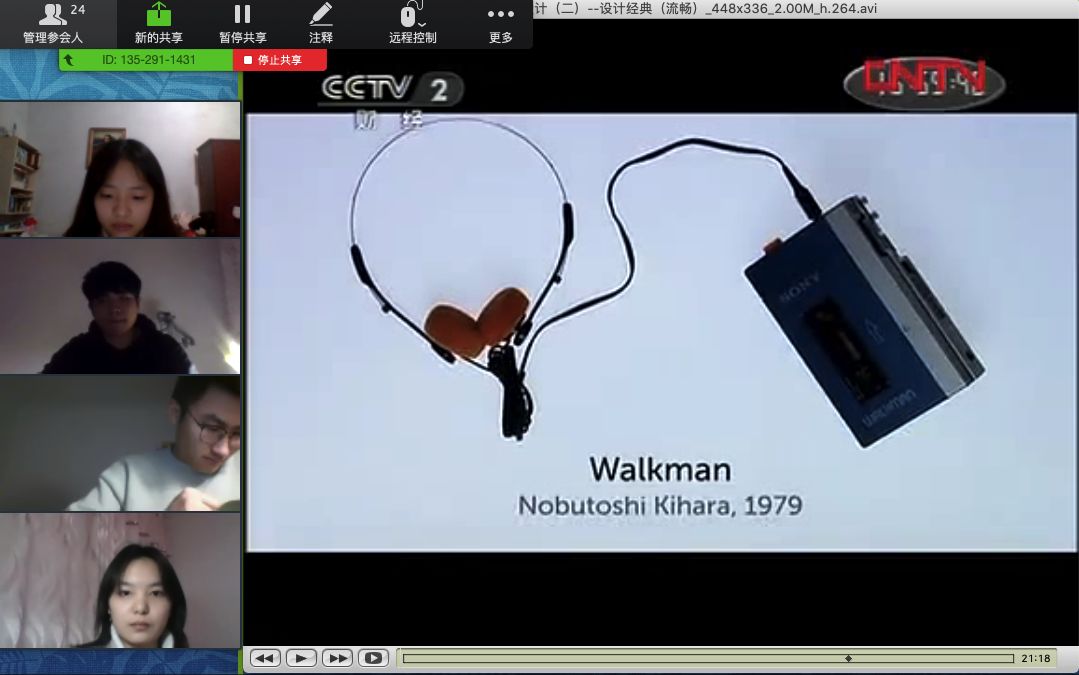This screenshot has height=675, width=1079.
Task: Click the Walkman video frame
Action: coord(661,332)
